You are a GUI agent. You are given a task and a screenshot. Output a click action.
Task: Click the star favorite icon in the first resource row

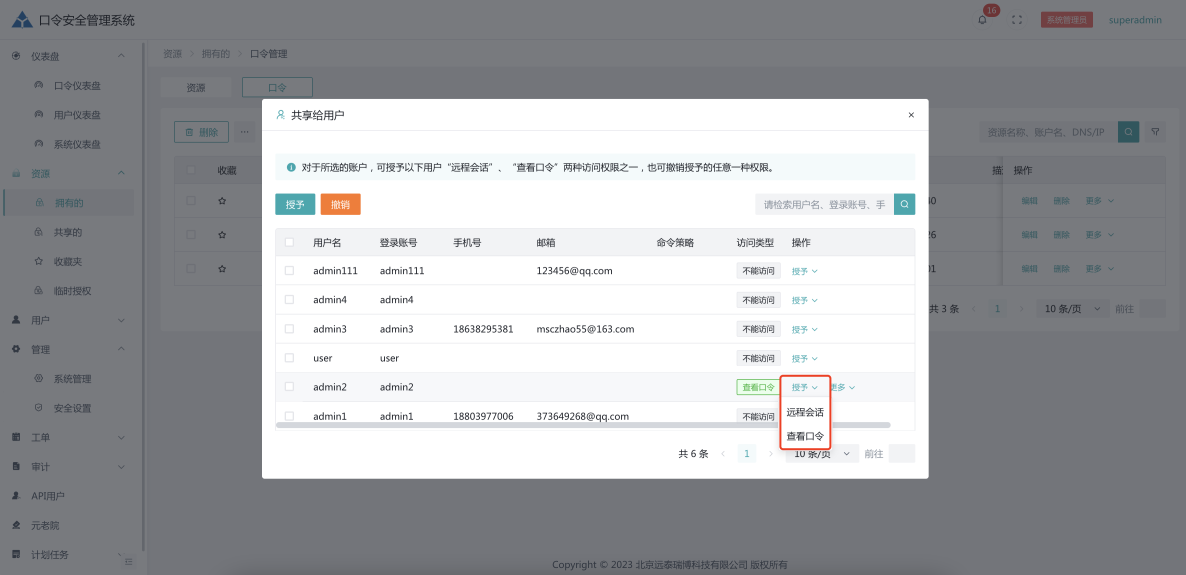click(222, 201)
